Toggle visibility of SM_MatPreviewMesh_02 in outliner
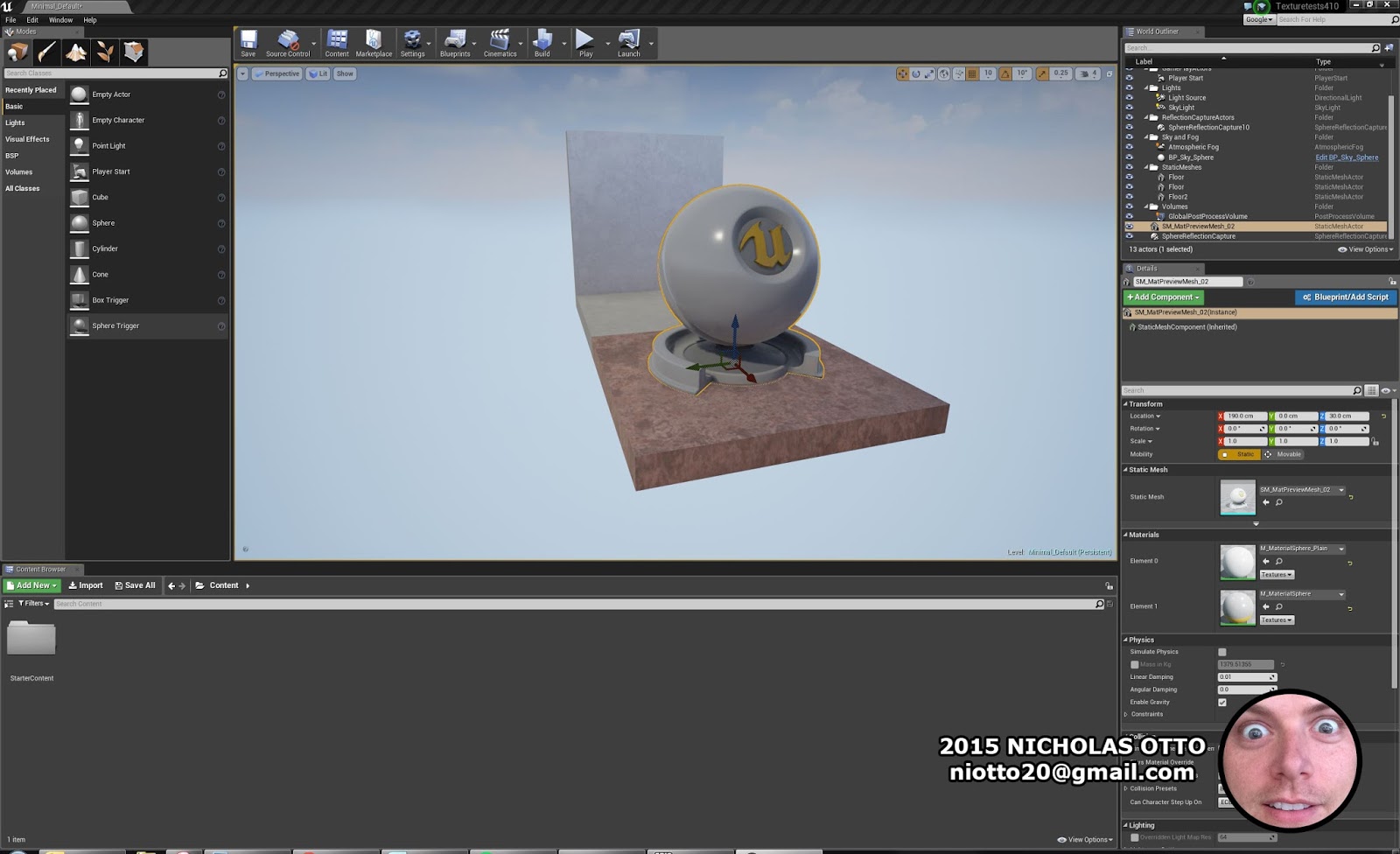The height and width of the screenshot is (854, 1400). point(1129,227)
